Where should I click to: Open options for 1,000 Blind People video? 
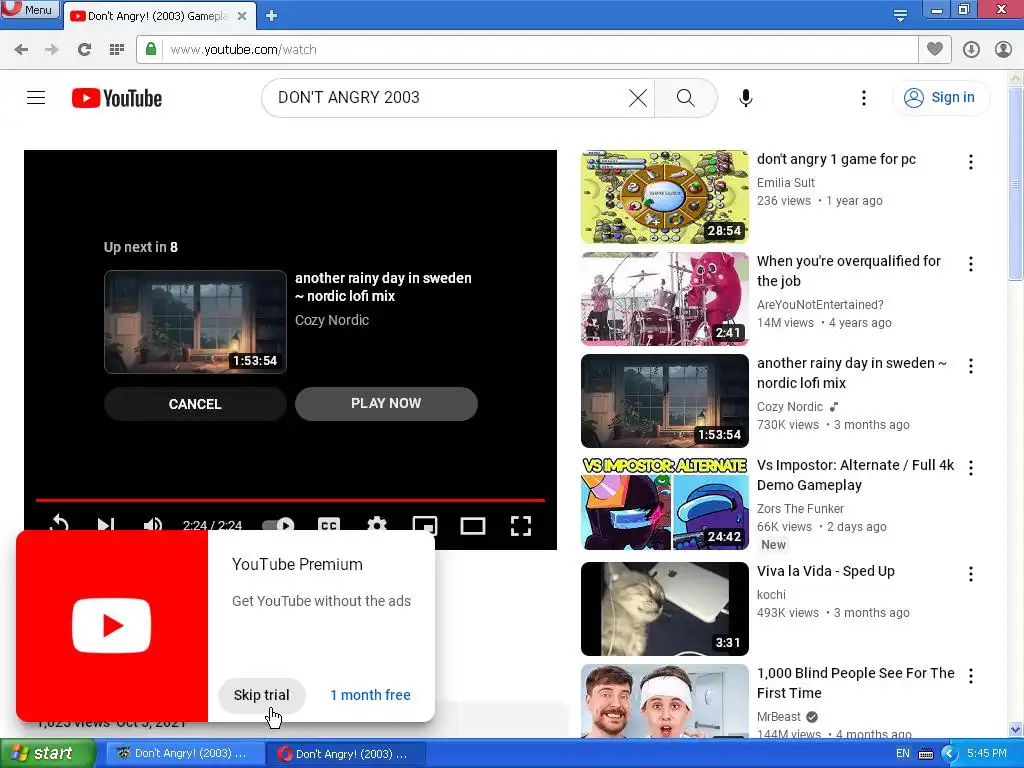click(971, 675)
